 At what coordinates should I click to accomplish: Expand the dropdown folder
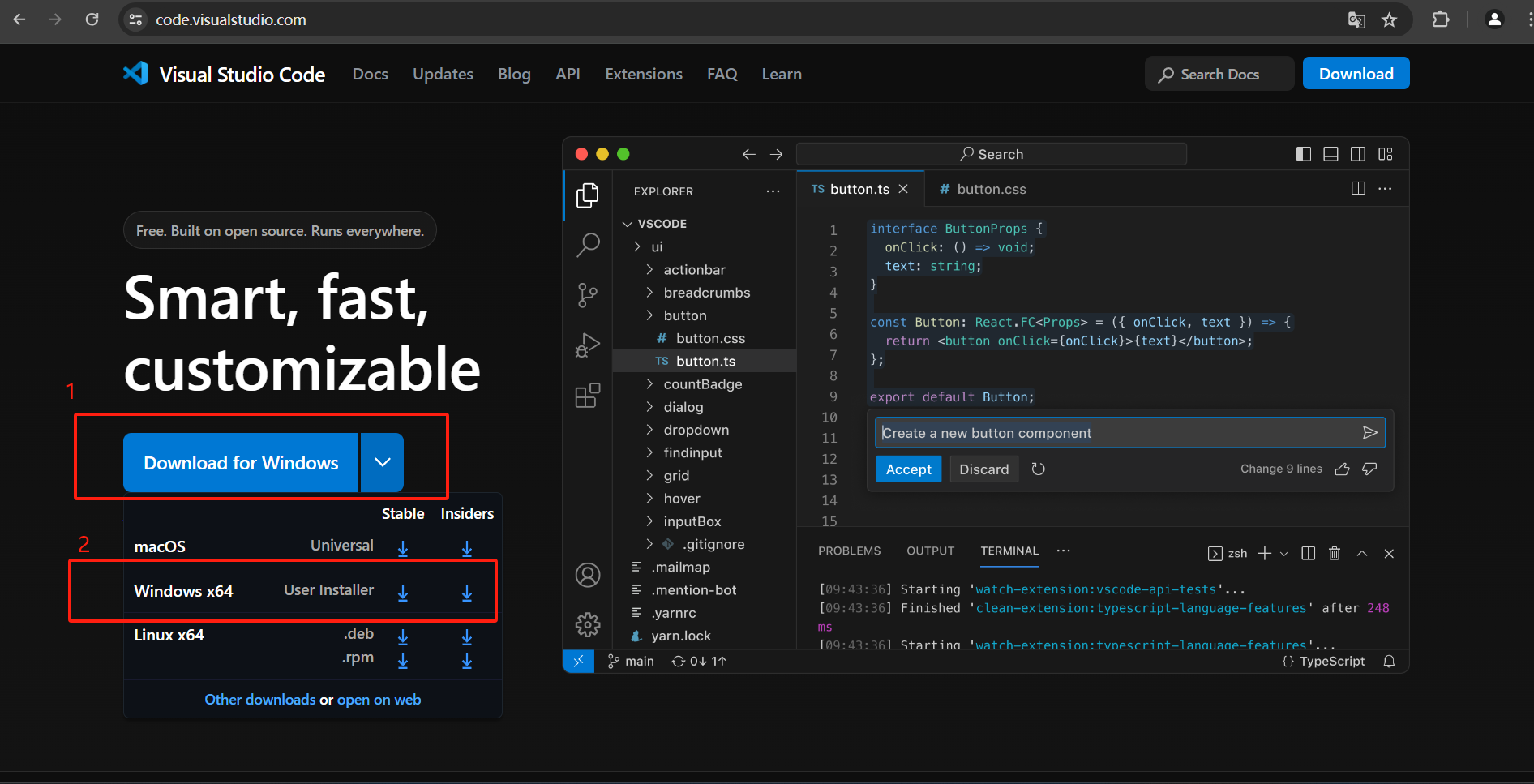pyautogui.click(x=649, y=430)
